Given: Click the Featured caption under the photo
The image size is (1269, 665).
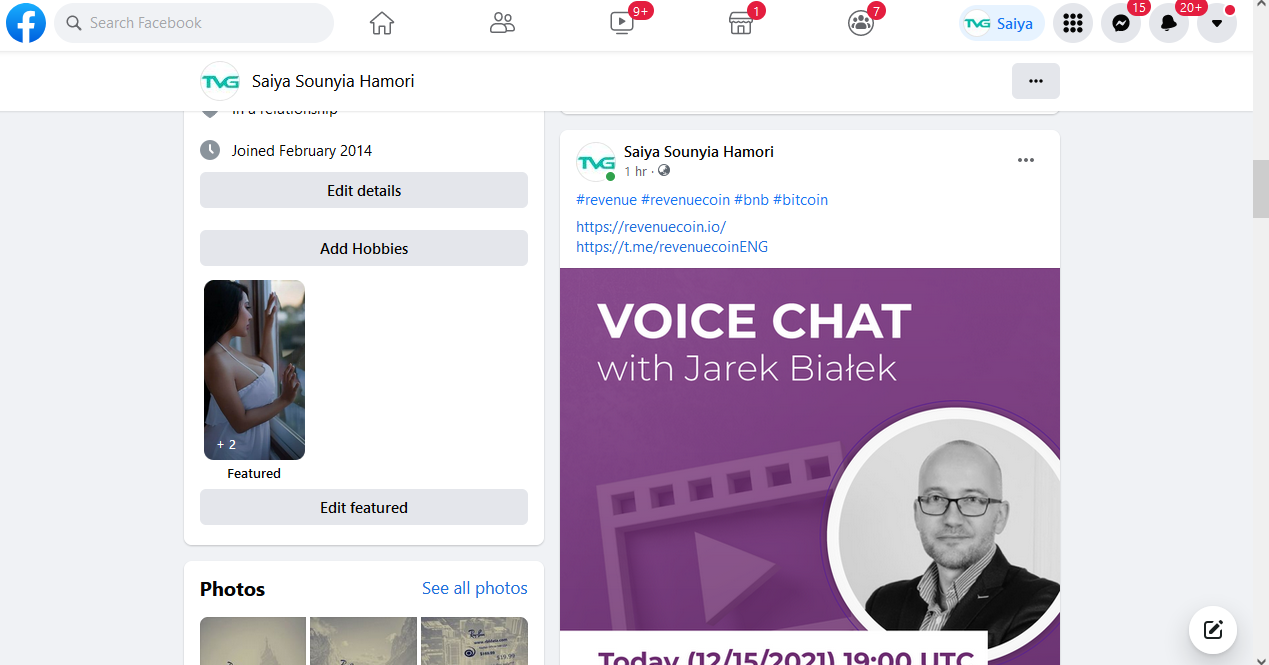Looking at the screenshot, I should coord(254,474).
